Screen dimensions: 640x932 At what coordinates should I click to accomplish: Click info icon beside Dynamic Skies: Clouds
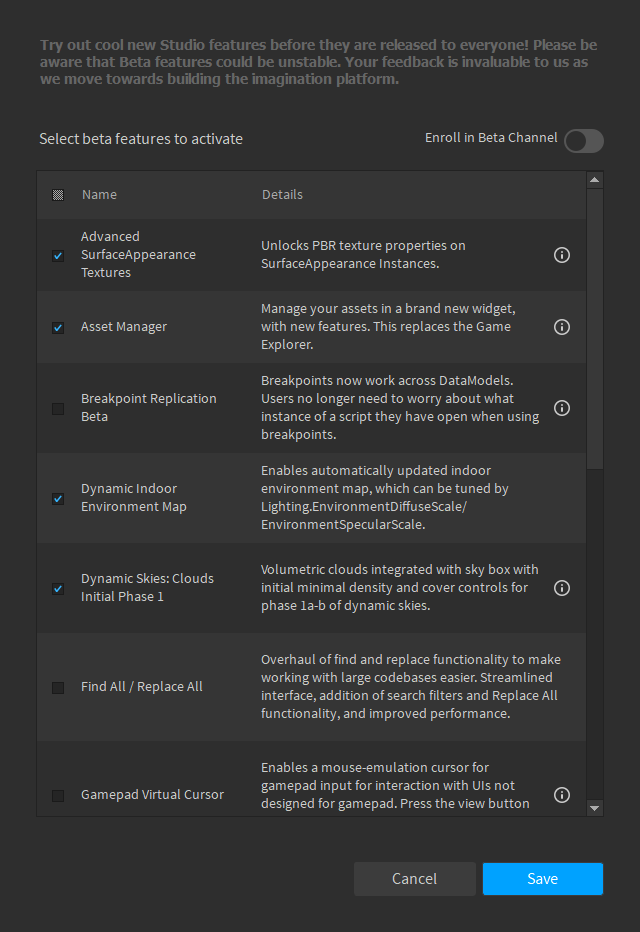[x=561, y=588]
